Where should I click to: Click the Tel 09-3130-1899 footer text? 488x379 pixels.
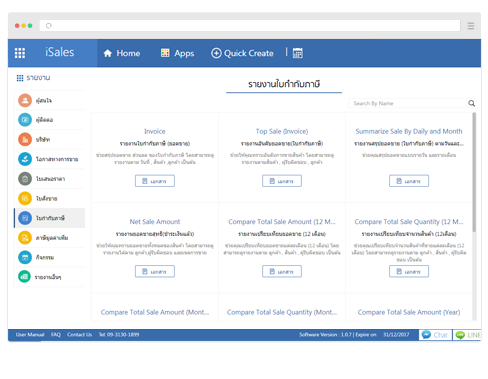pyautogui.click(x=119, y=335)
